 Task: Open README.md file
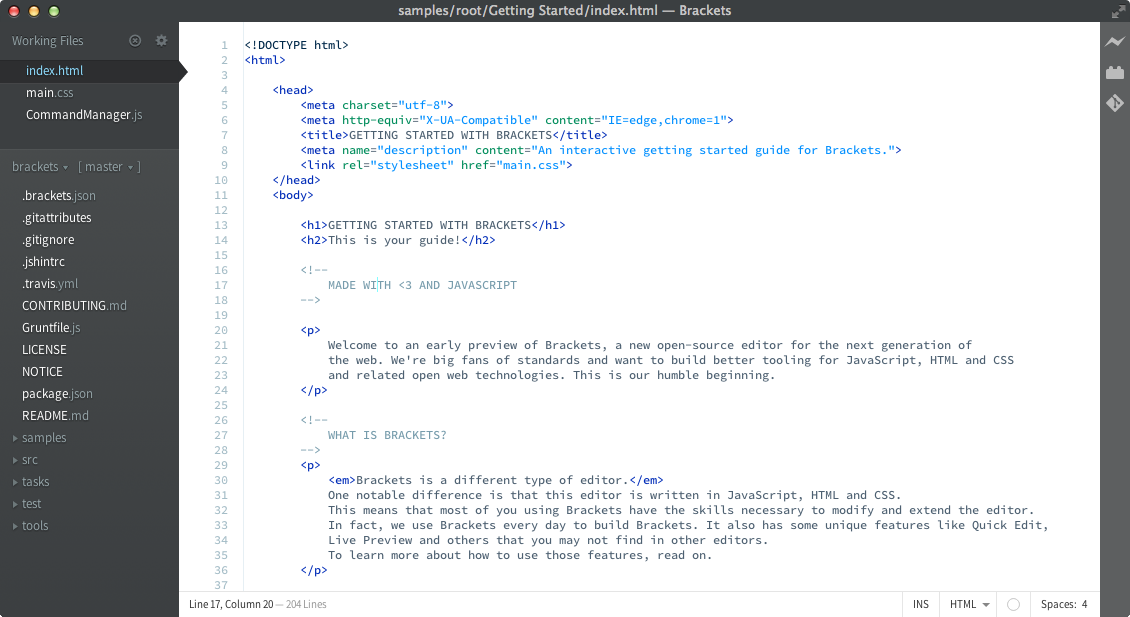(55, 415)
